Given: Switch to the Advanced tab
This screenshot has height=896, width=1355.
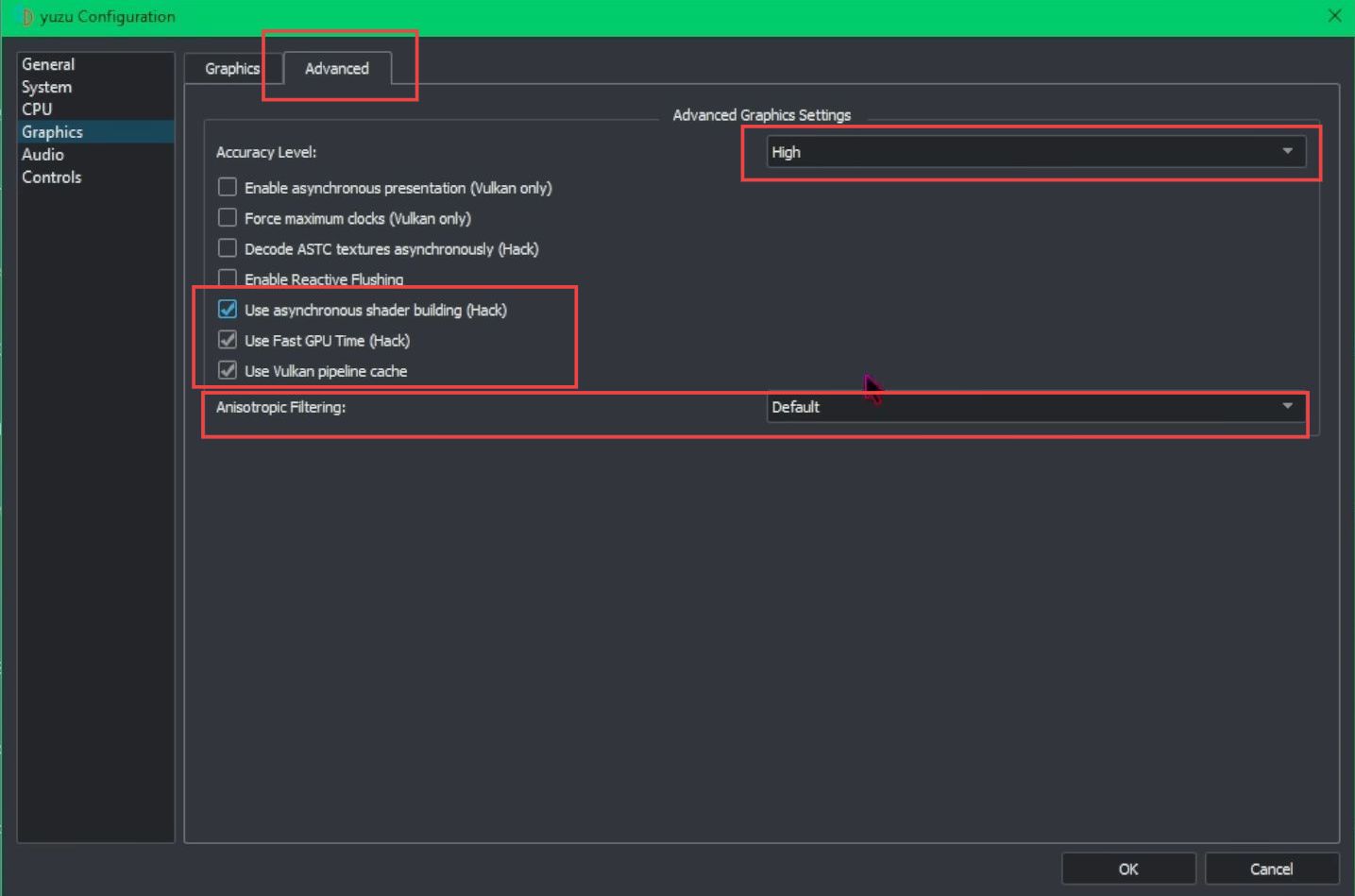Looking at the screenshot, I should [x=337, y=69].
